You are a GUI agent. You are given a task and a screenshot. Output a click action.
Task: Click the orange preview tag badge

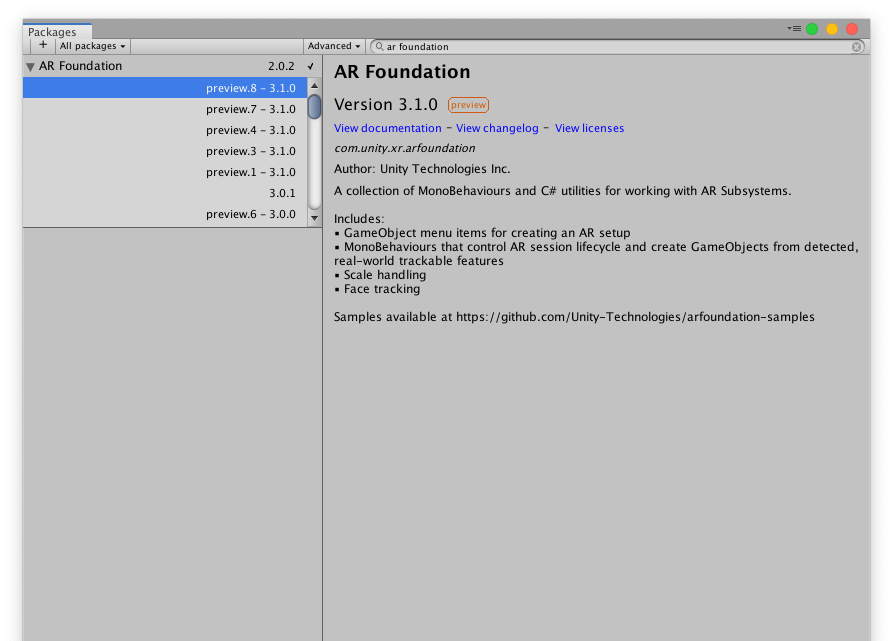[468, 105]
